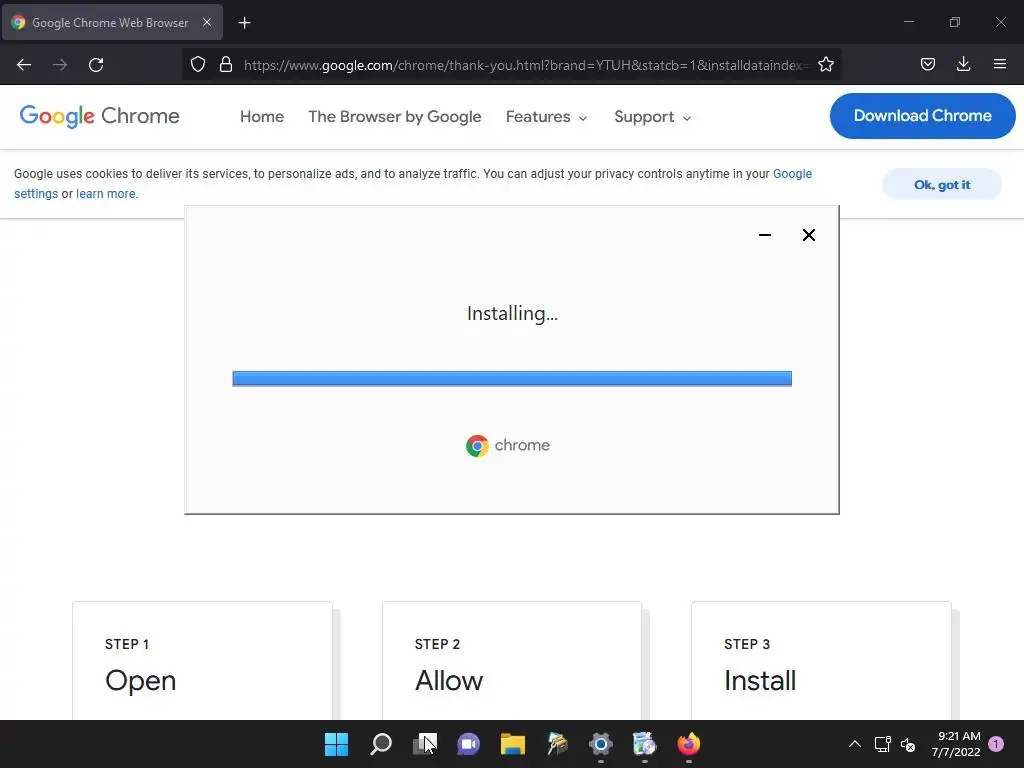Open The Browser by Google page

tap(394, 116)
